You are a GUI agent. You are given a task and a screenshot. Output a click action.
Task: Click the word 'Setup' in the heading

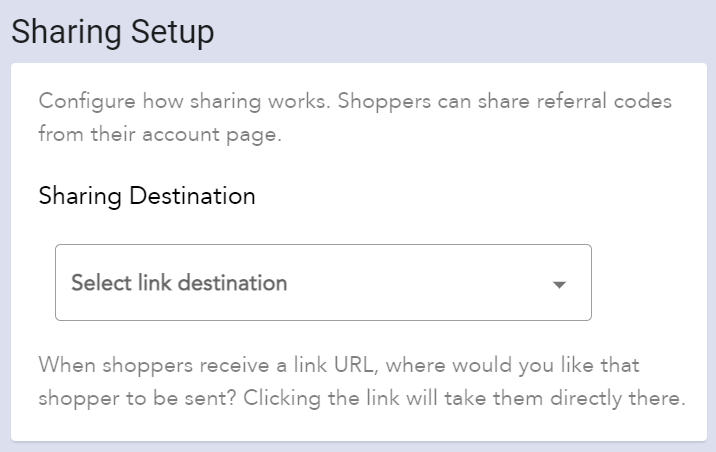tap(172, 32)
